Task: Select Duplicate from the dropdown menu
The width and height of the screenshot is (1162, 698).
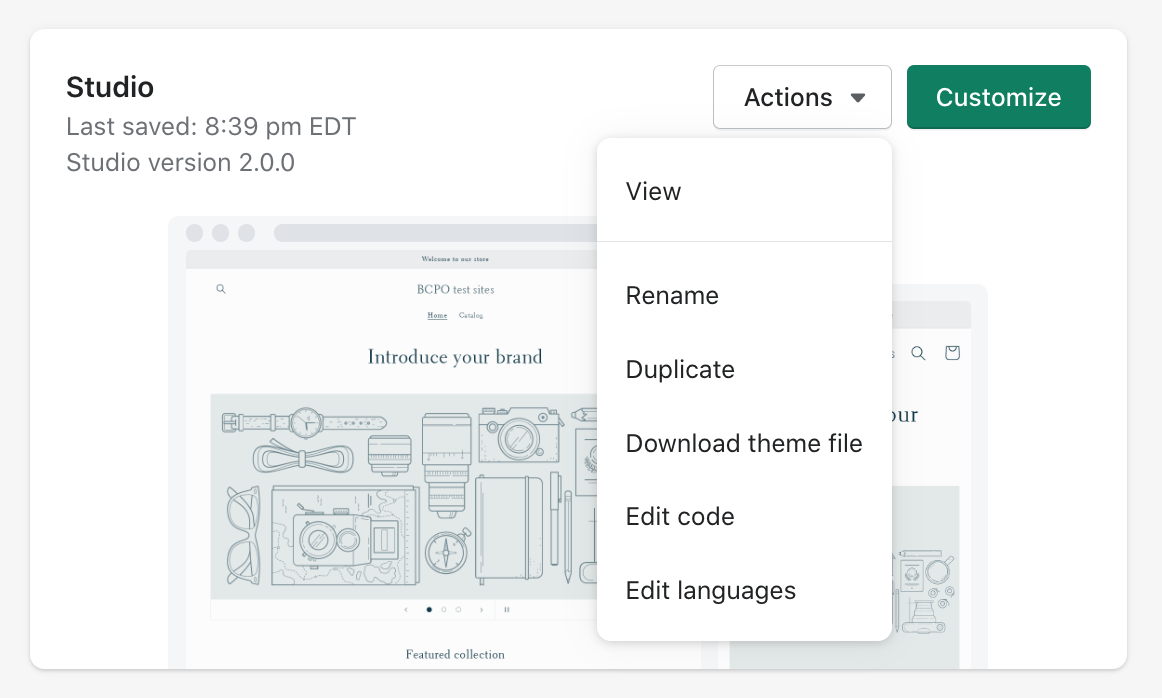Action: (x=744, y=369)
